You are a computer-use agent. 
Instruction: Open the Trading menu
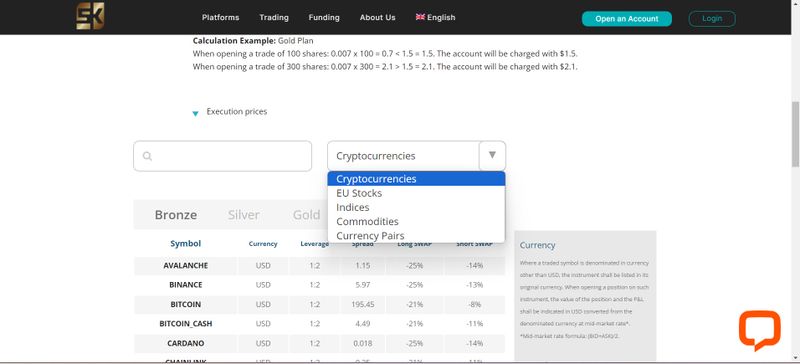(x=274, y=17)
